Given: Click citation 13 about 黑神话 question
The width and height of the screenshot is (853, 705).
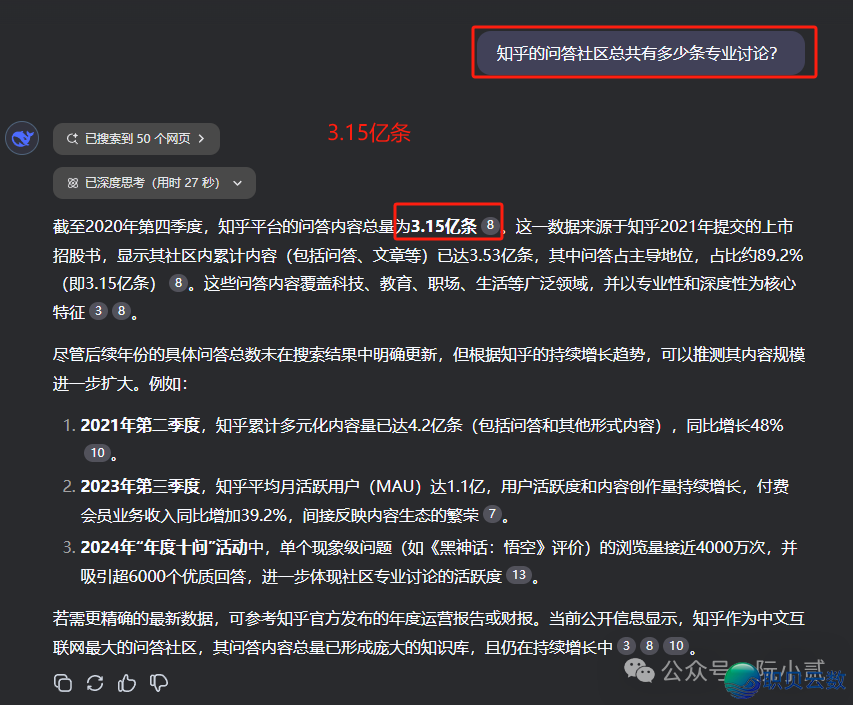Looking at the screenshot, I should click(x=519, y=575).
